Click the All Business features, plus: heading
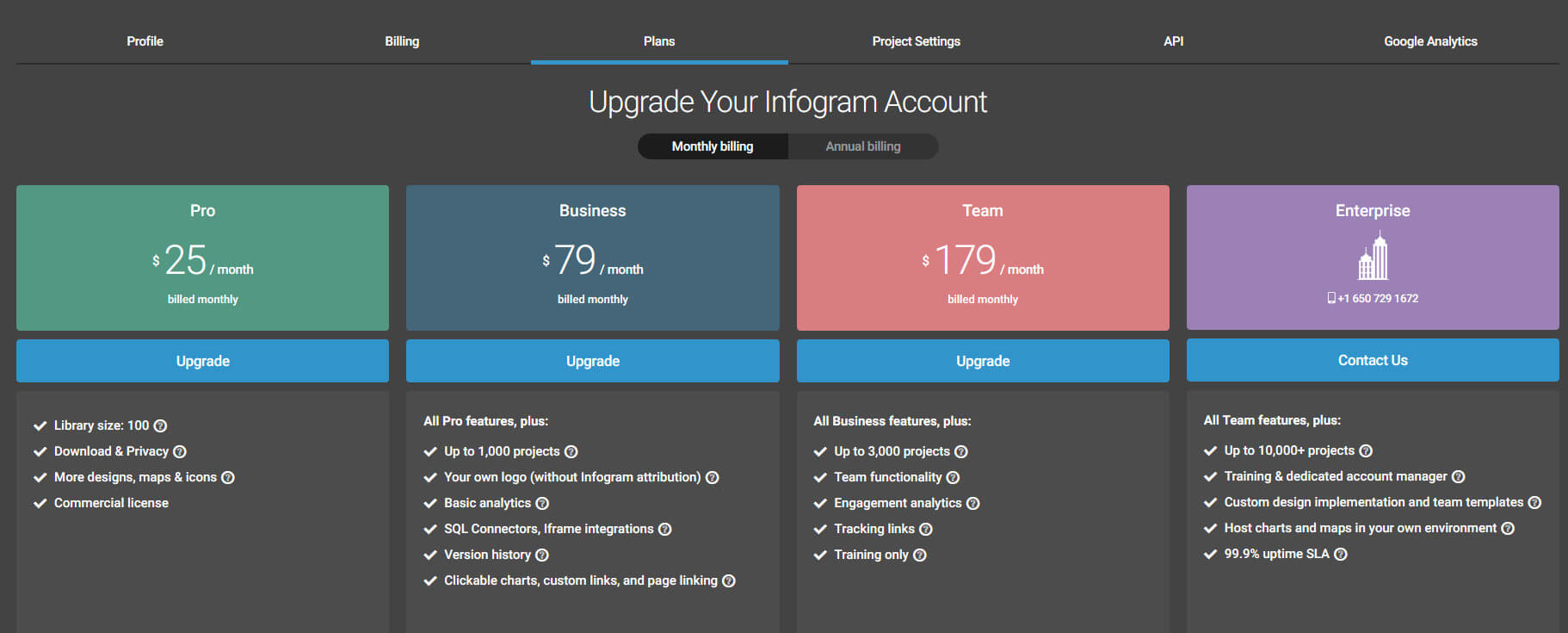Image resolution: width=1568 pixels, height=633 pixels. (892, 421)
